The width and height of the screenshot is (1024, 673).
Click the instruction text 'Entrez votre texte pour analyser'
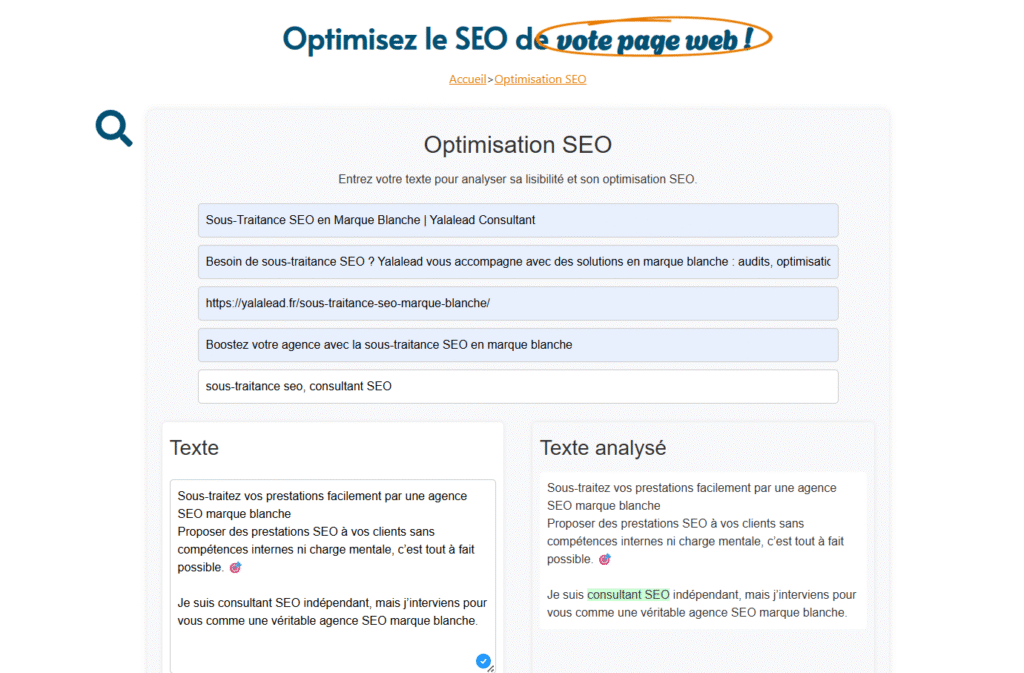pyautogui.click(x=517, y=178)
